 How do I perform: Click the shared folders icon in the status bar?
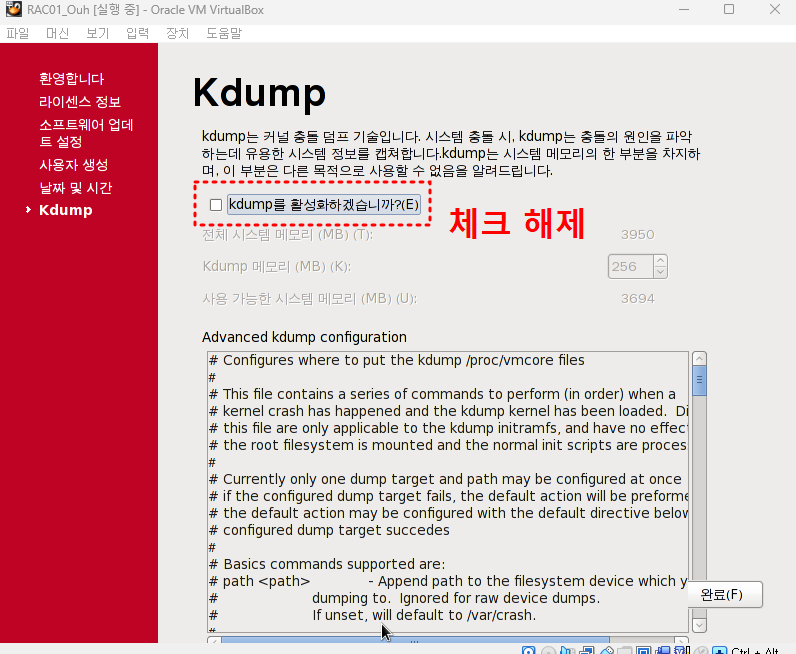(624, 650)
